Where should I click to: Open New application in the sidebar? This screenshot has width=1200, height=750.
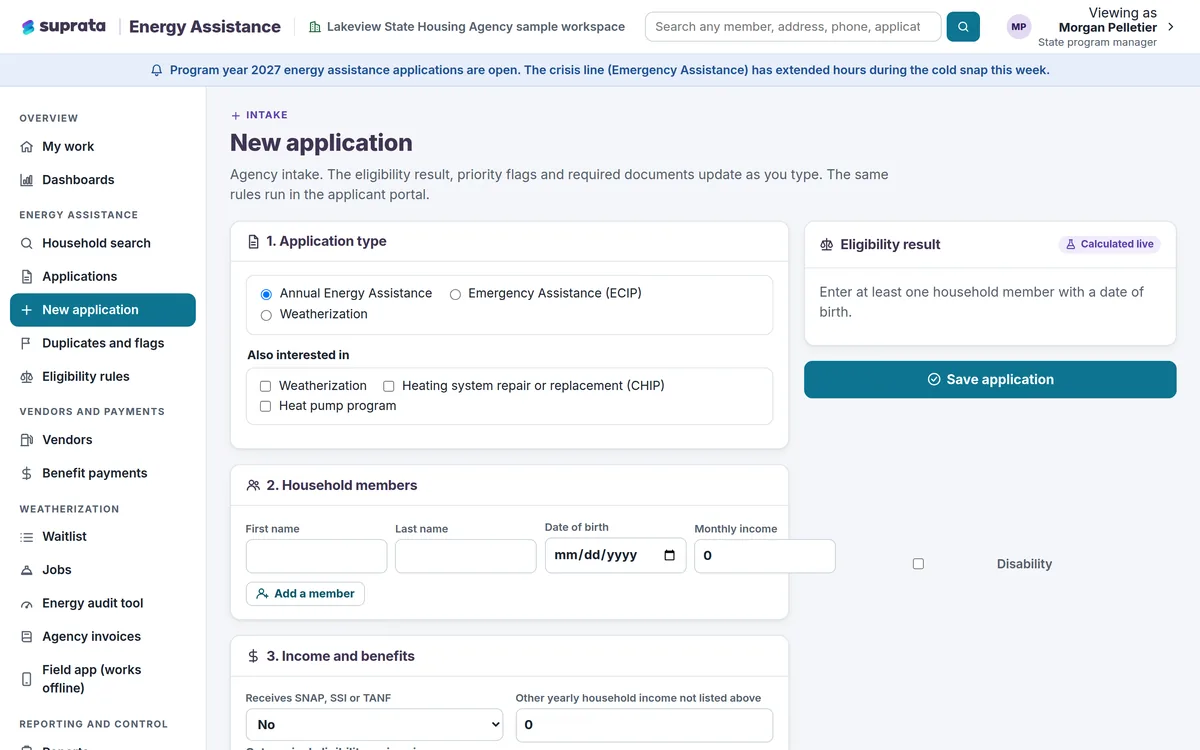click(x=103, y=310)
